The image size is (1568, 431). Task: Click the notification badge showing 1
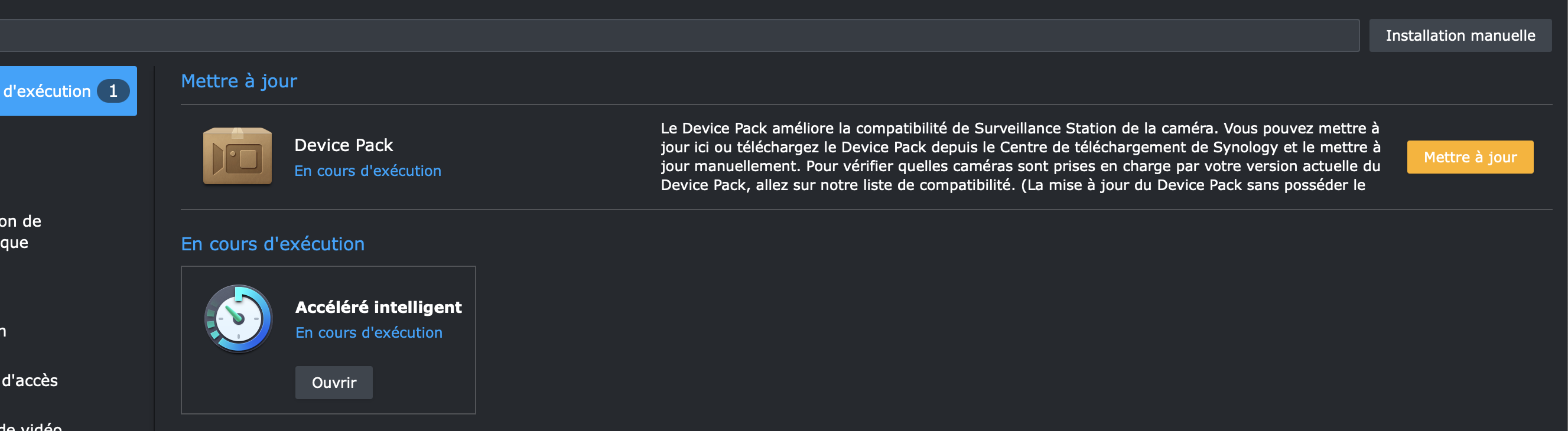113,91
